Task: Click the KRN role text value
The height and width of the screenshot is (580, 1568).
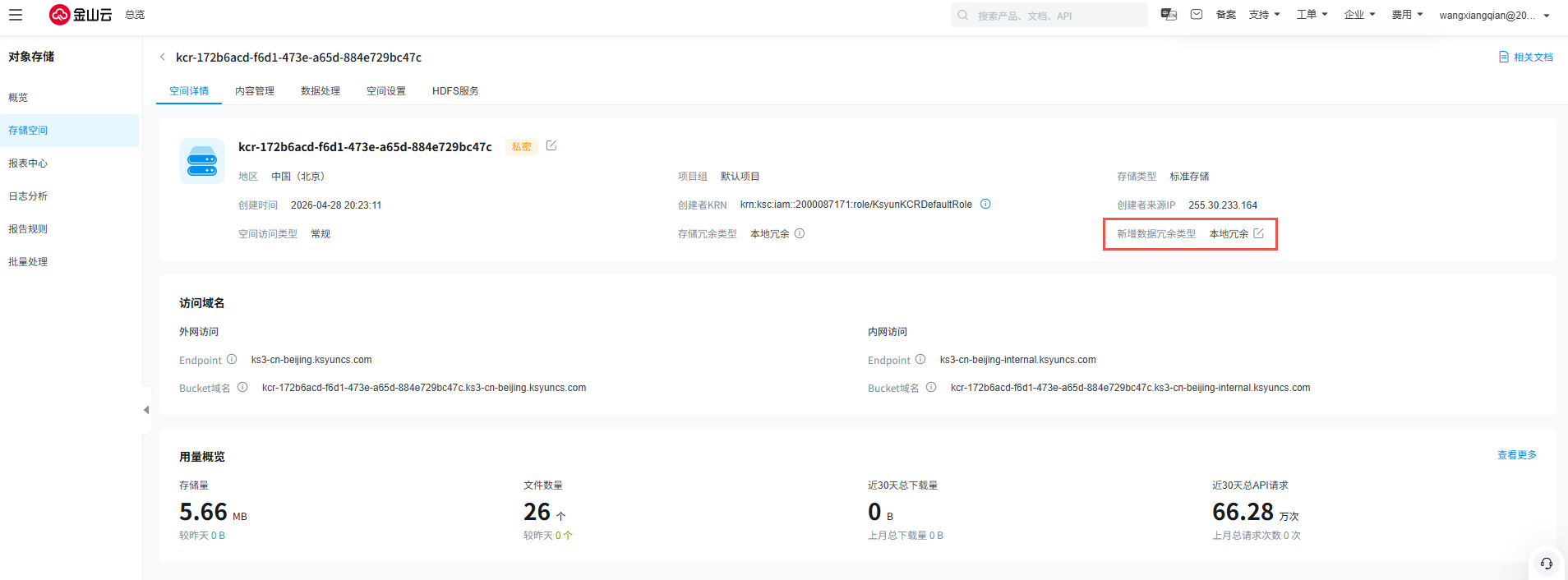Action: click(x=856, y=205)
